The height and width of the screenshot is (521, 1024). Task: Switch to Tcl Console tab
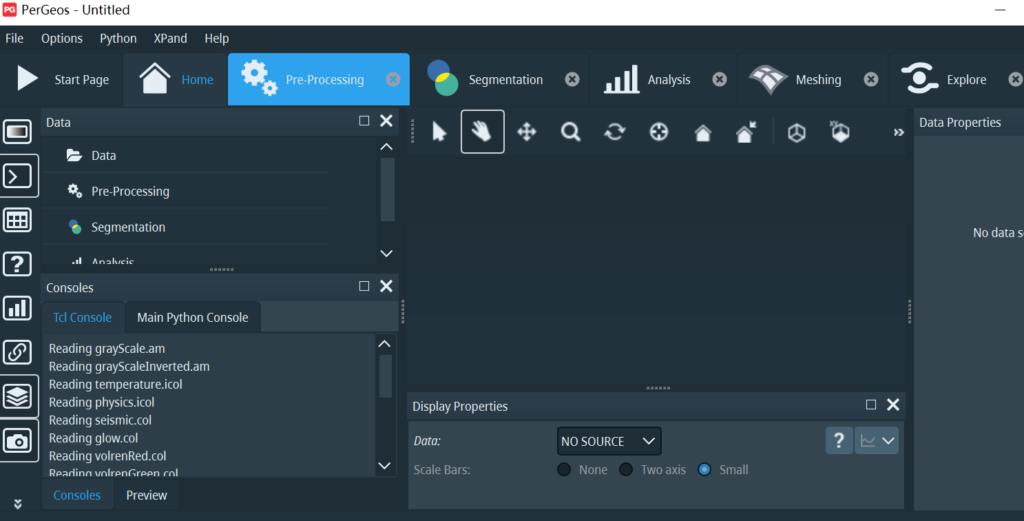click(82, 317)
